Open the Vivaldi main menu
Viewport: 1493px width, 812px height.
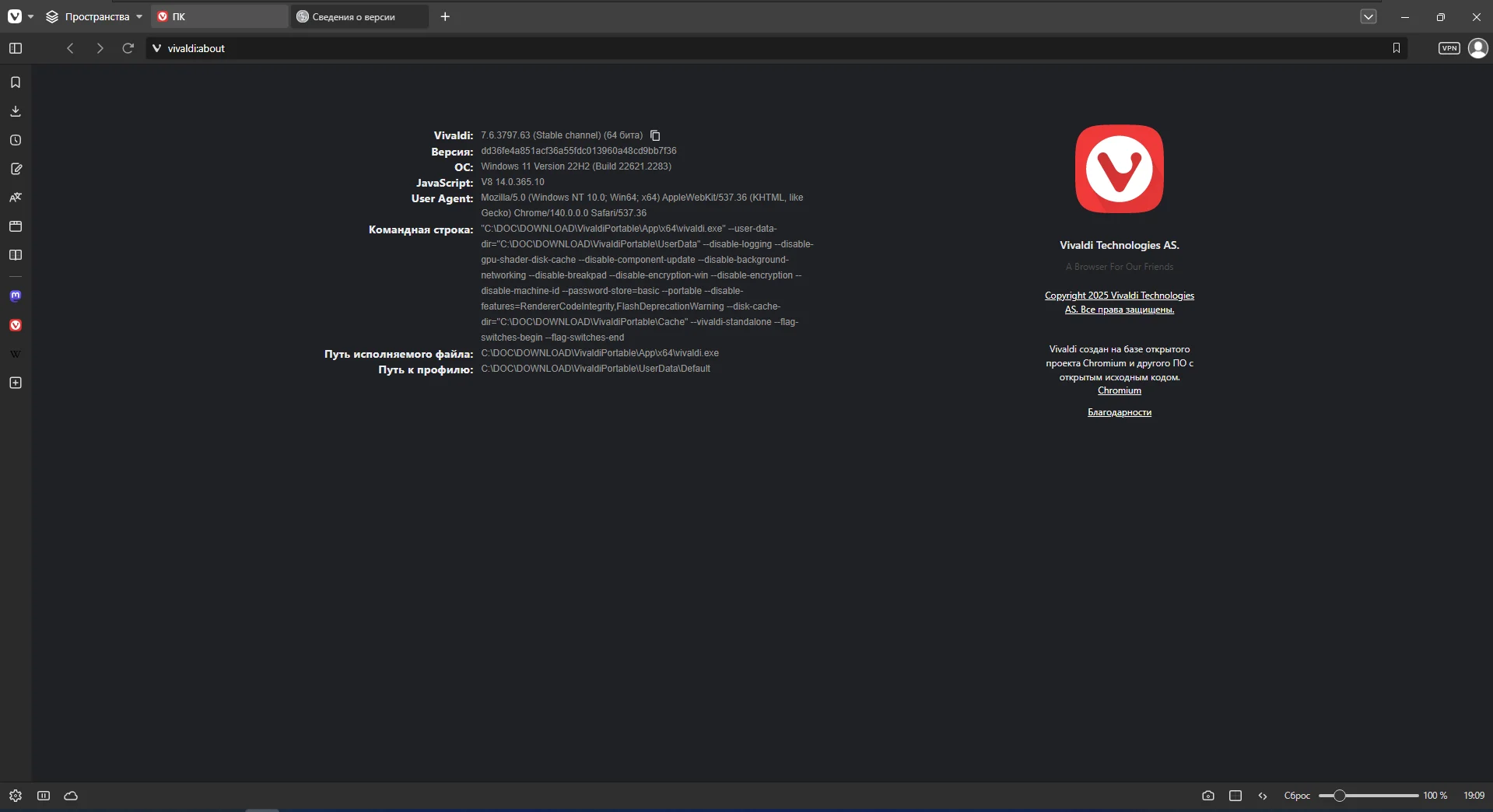(15, 16)
